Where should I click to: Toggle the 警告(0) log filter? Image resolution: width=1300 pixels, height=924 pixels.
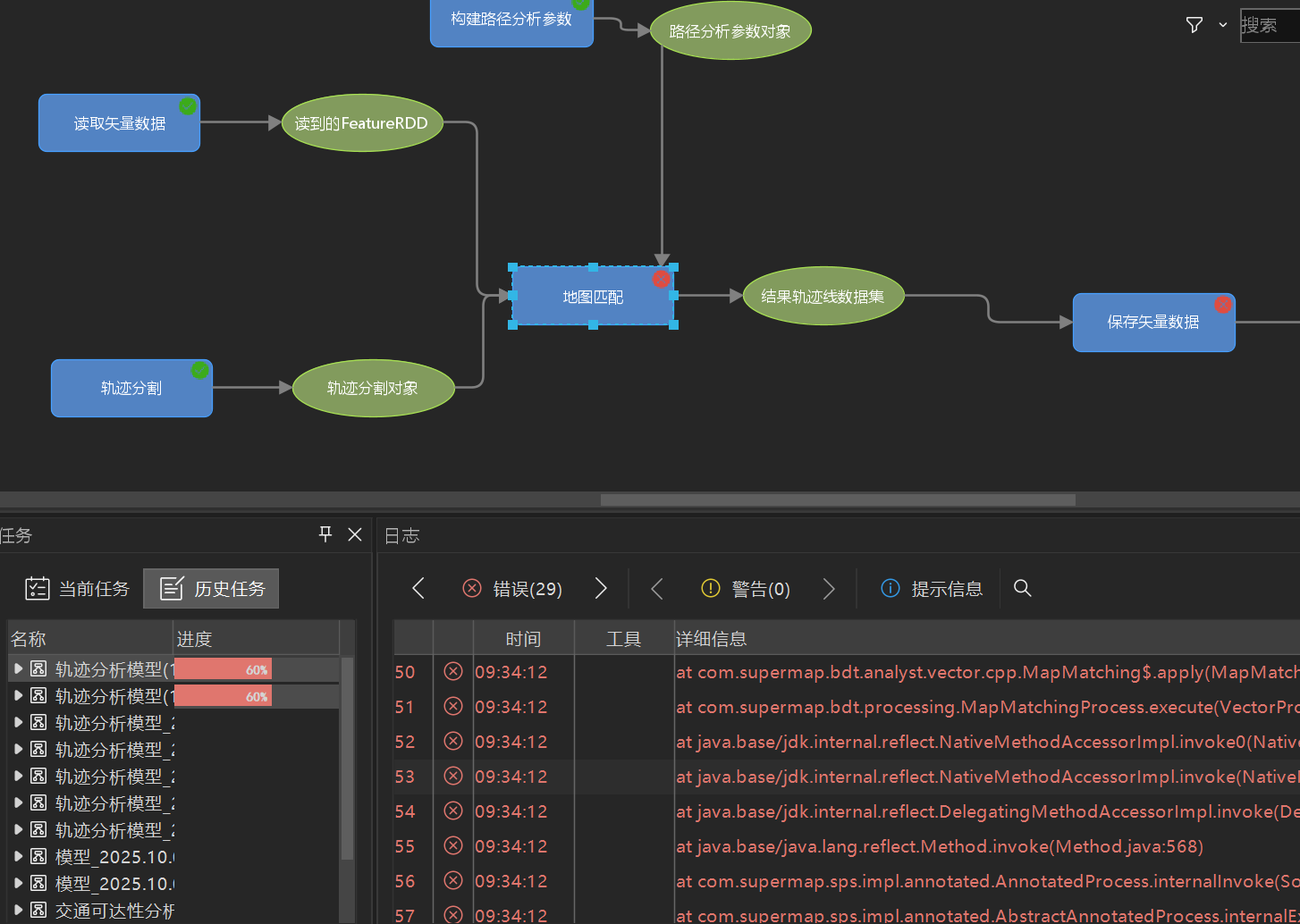coord(746,588)
